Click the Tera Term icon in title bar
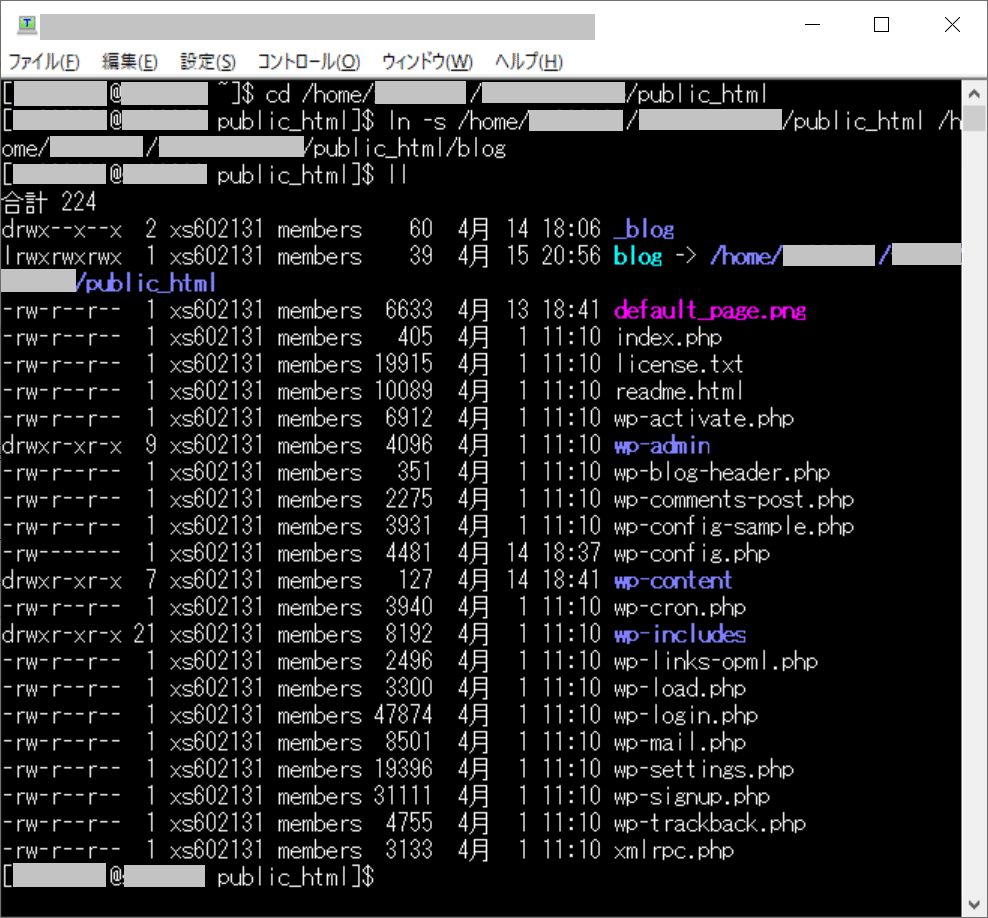Image resolution: width=988 pixels, height=918 pixels. 26,25
